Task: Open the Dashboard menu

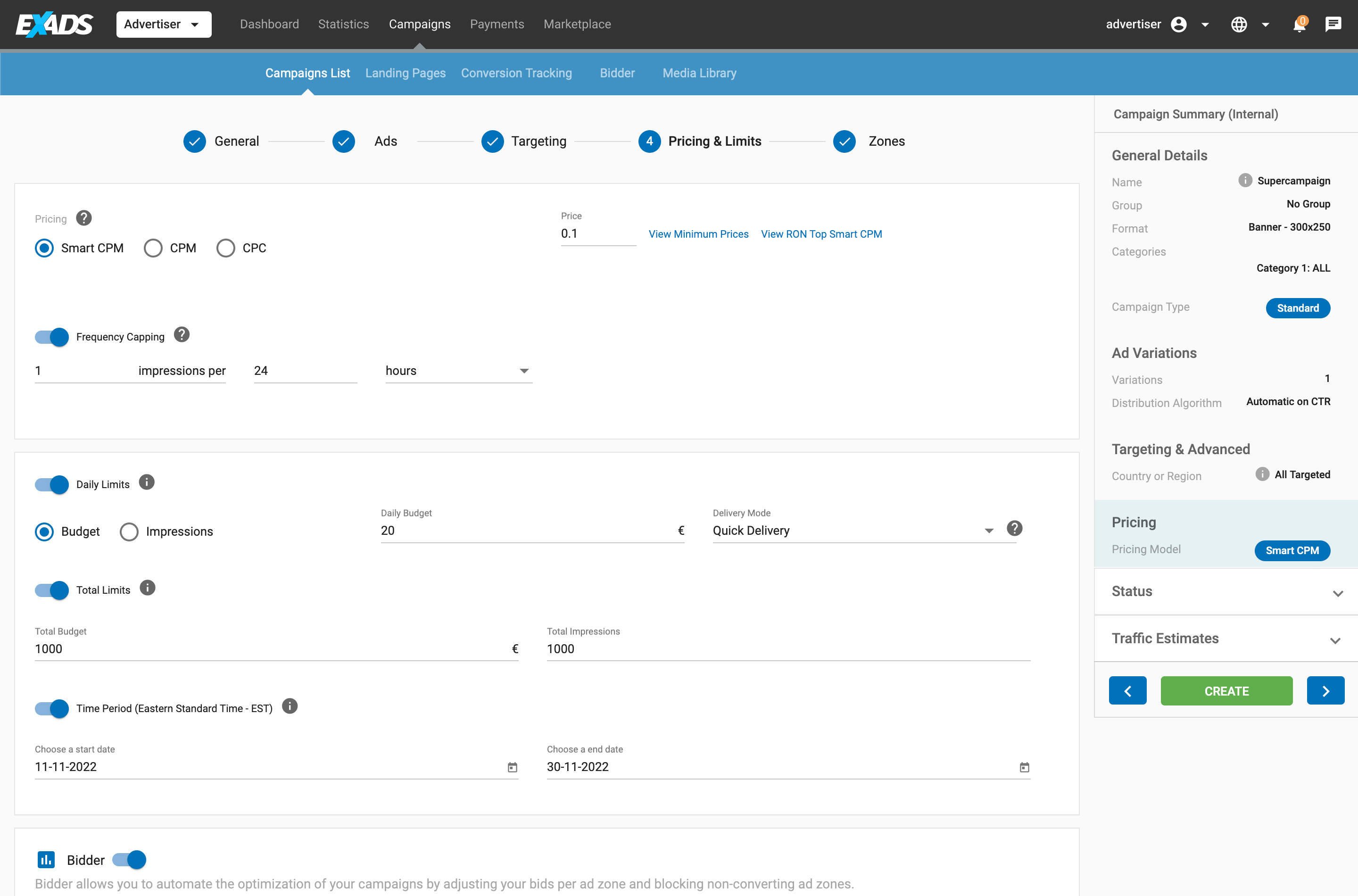Action: [269, 24]
